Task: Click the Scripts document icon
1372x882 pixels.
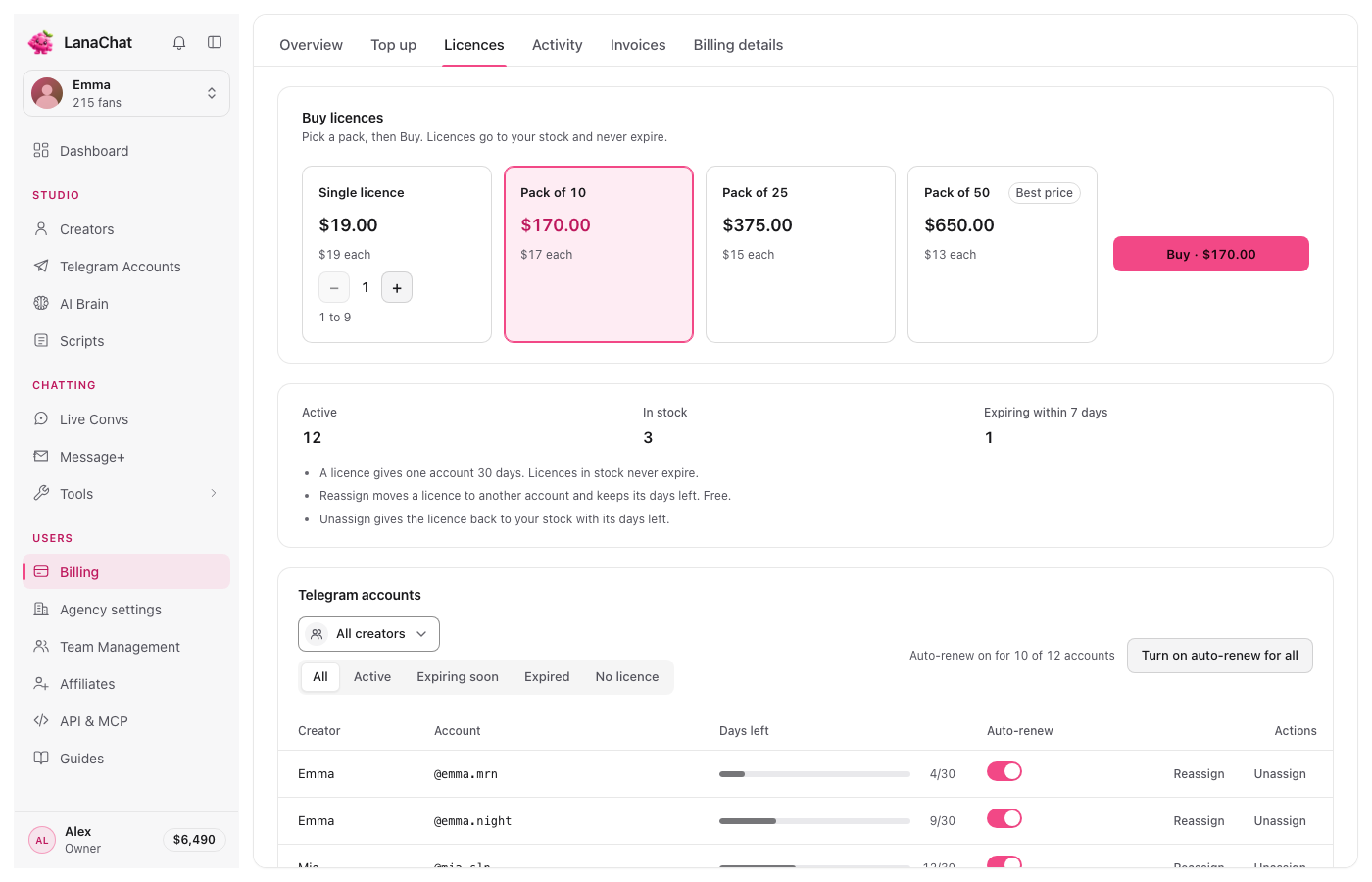Action: [41, 340]
